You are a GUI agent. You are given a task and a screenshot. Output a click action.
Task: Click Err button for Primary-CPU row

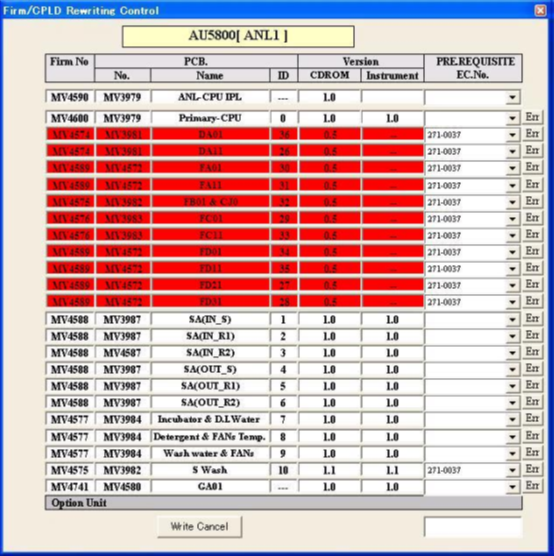click(532, 117)
